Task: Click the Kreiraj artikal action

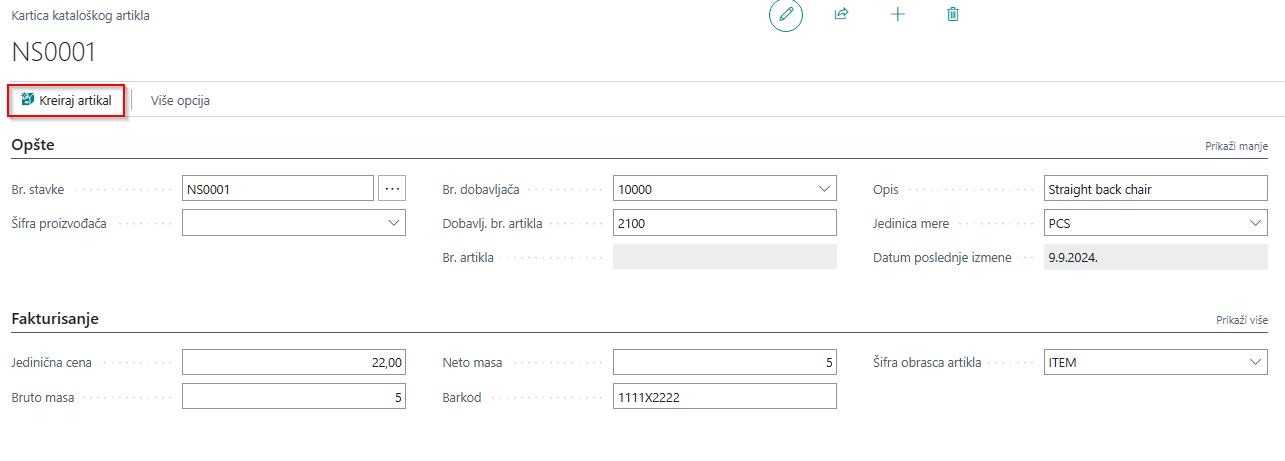Action: coord(67,100)
